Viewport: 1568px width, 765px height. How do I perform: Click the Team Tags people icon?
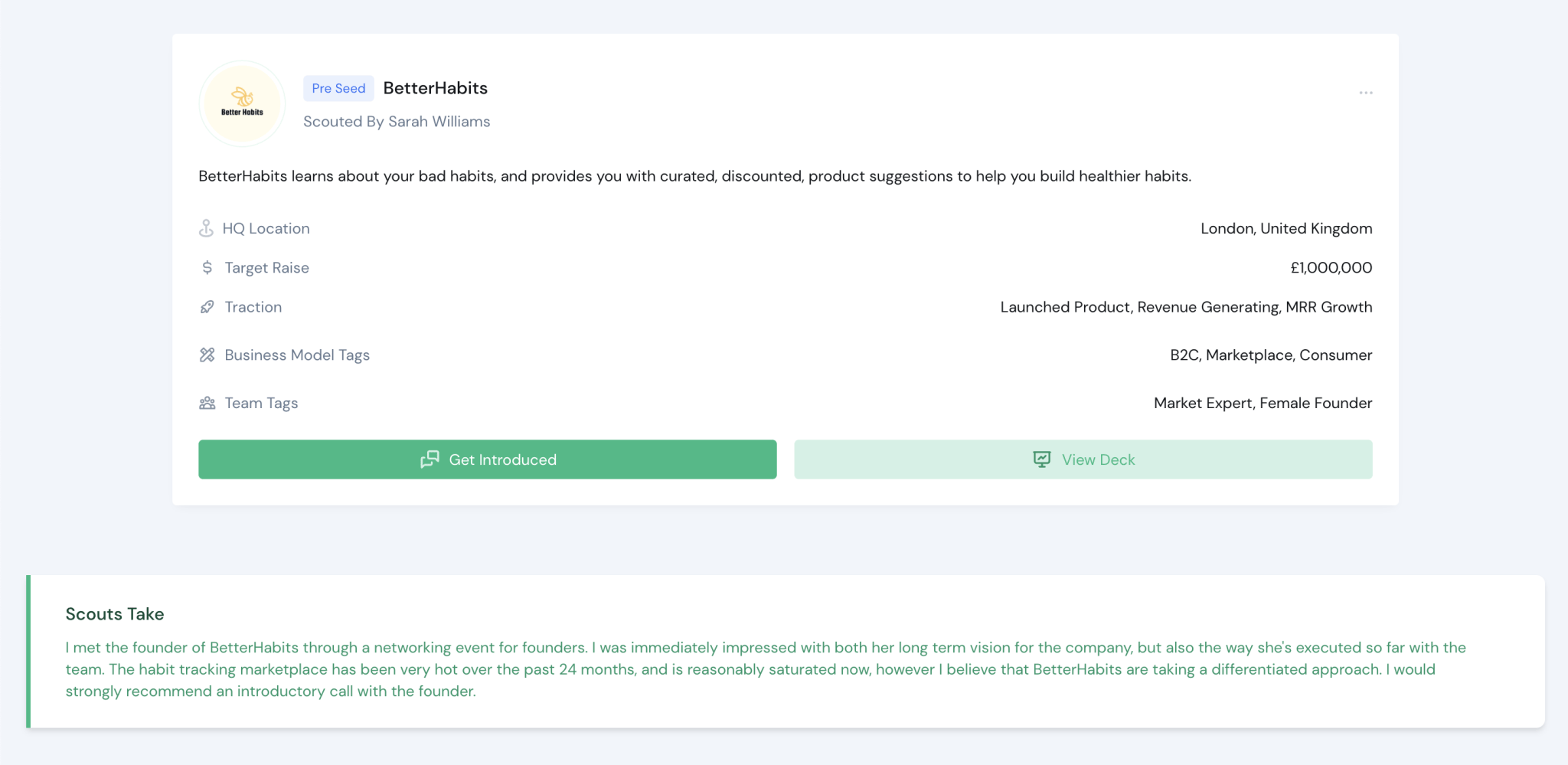coord(207,403)
